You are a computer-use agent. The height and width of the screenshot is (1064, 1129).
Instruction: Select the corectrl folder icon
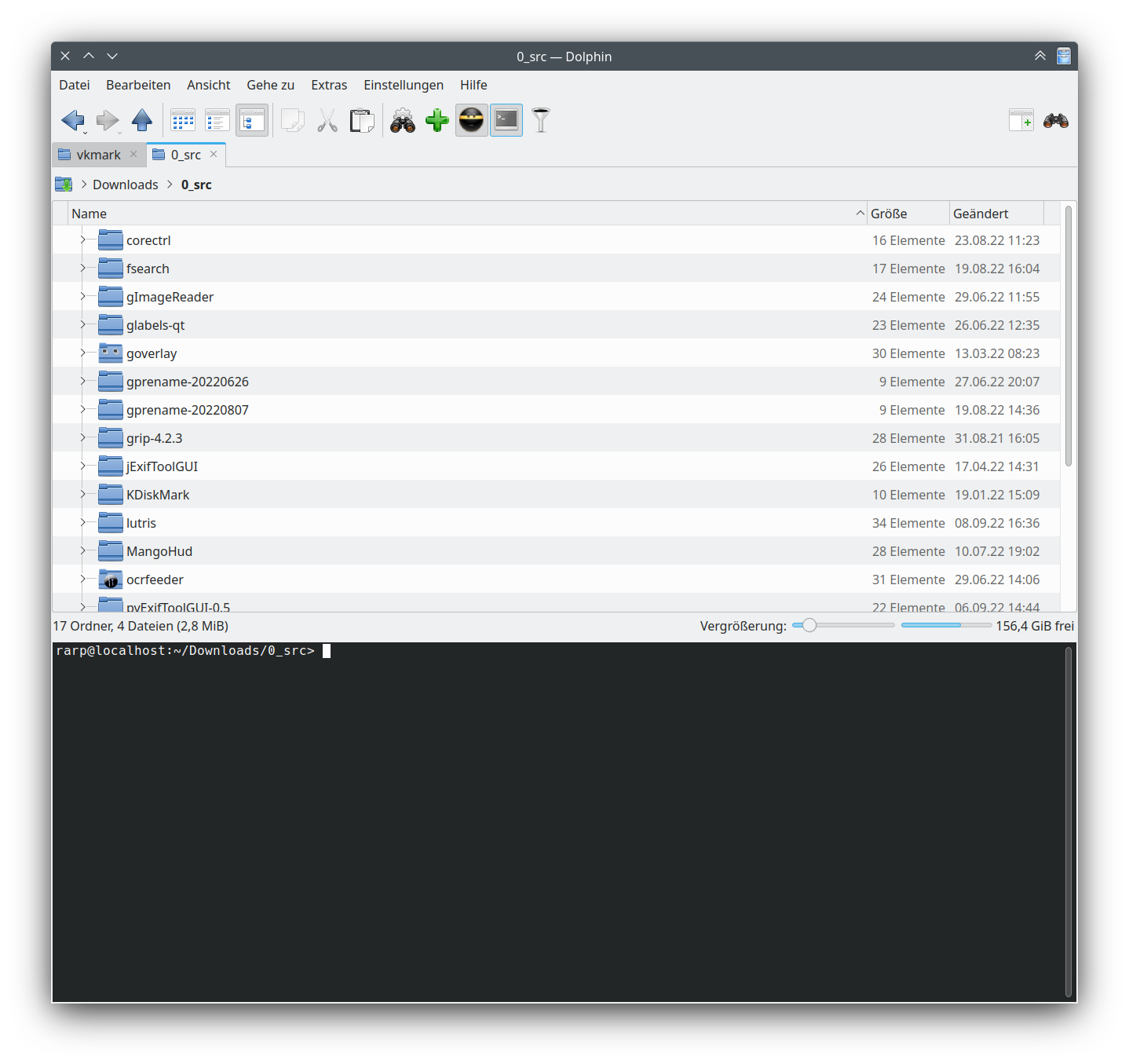(x=111, y=239)
